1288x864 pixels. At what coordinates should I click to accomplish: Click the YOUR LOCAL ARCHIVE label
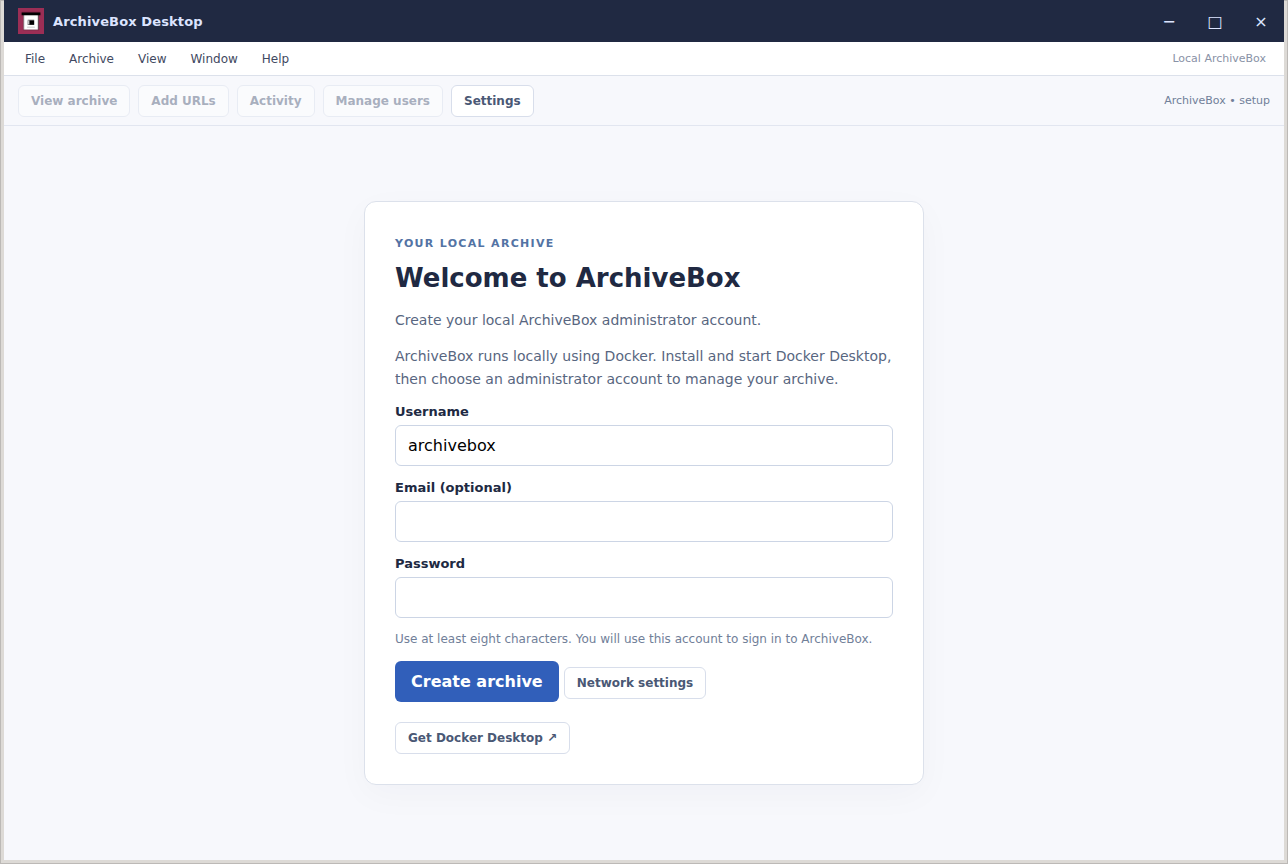coord(474,243)
